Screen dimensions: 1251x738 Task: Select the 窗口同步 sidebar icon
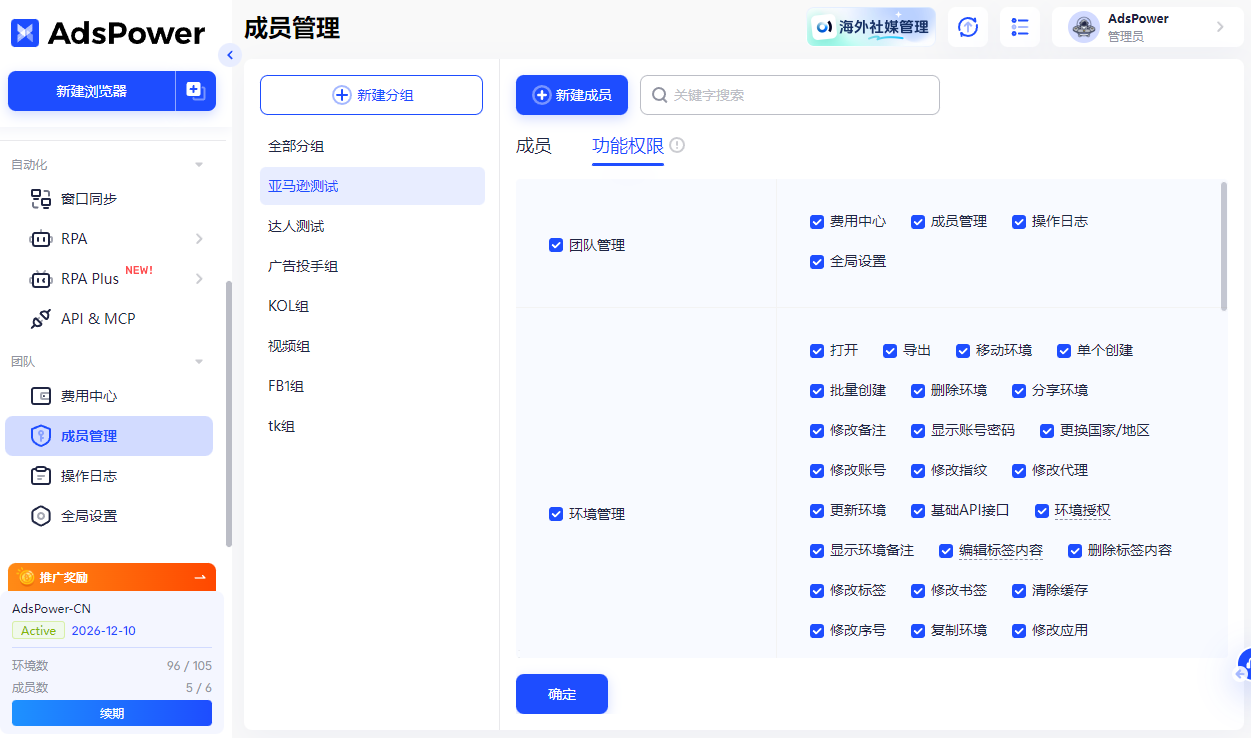coord(40,198)
